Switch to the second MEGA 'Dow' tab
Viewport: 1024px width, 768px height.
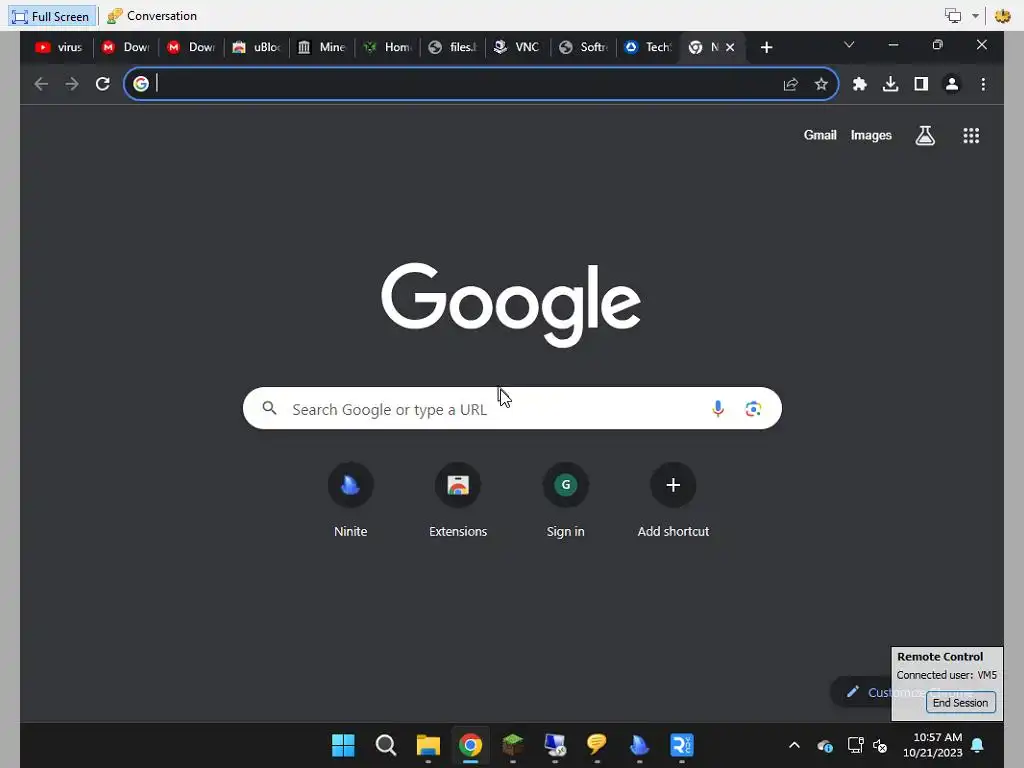coord(191,47)
